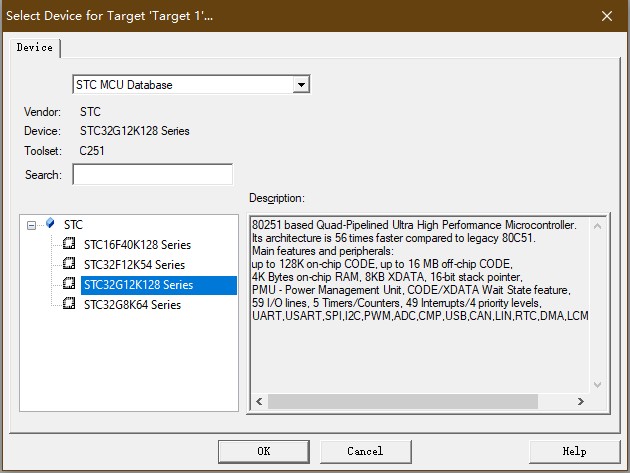The image size is (630, 473).
Task: Click the description line 'up to 128K on-chip CODE'
Action: click(382, 264)
